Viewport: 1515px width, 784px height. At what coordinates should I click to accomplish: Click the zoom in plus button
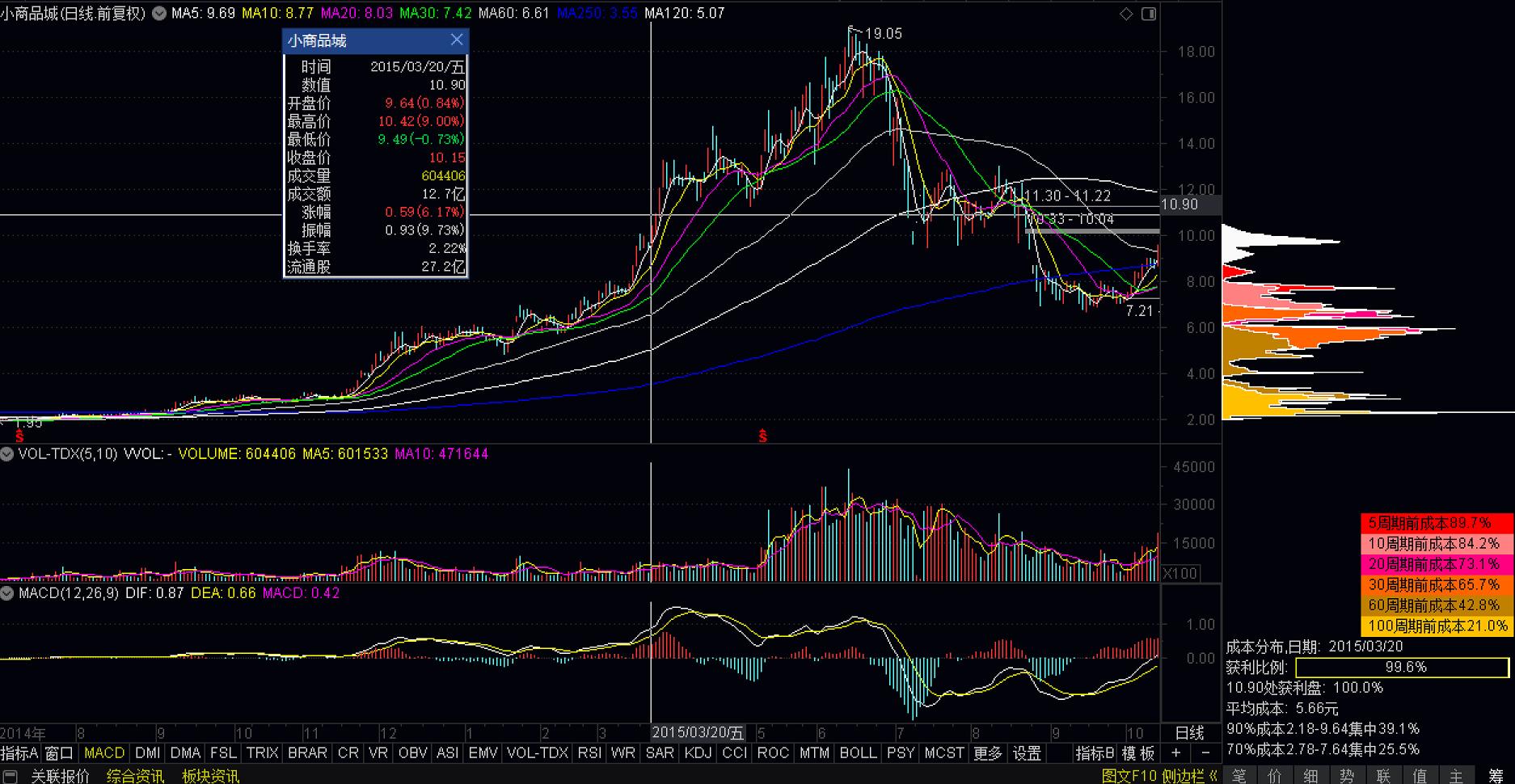click(x=1176, y=753)
